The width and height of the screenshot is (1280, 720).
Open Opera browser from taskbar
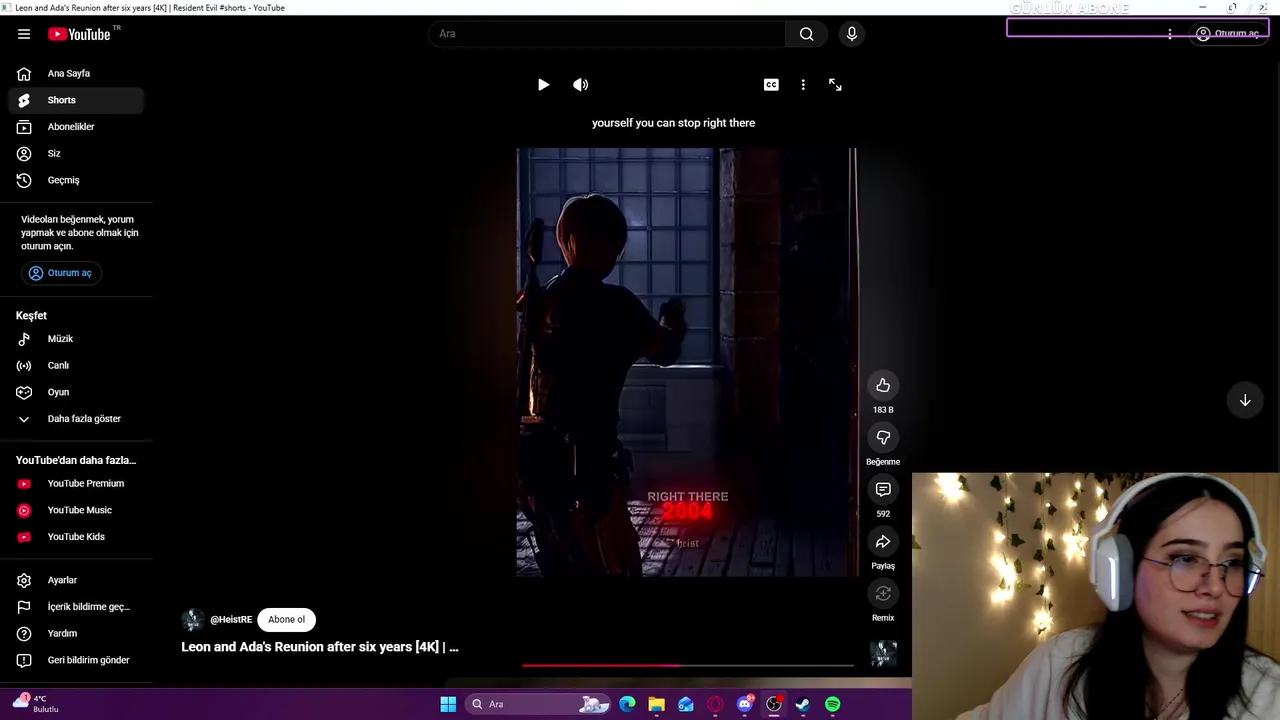715,704
